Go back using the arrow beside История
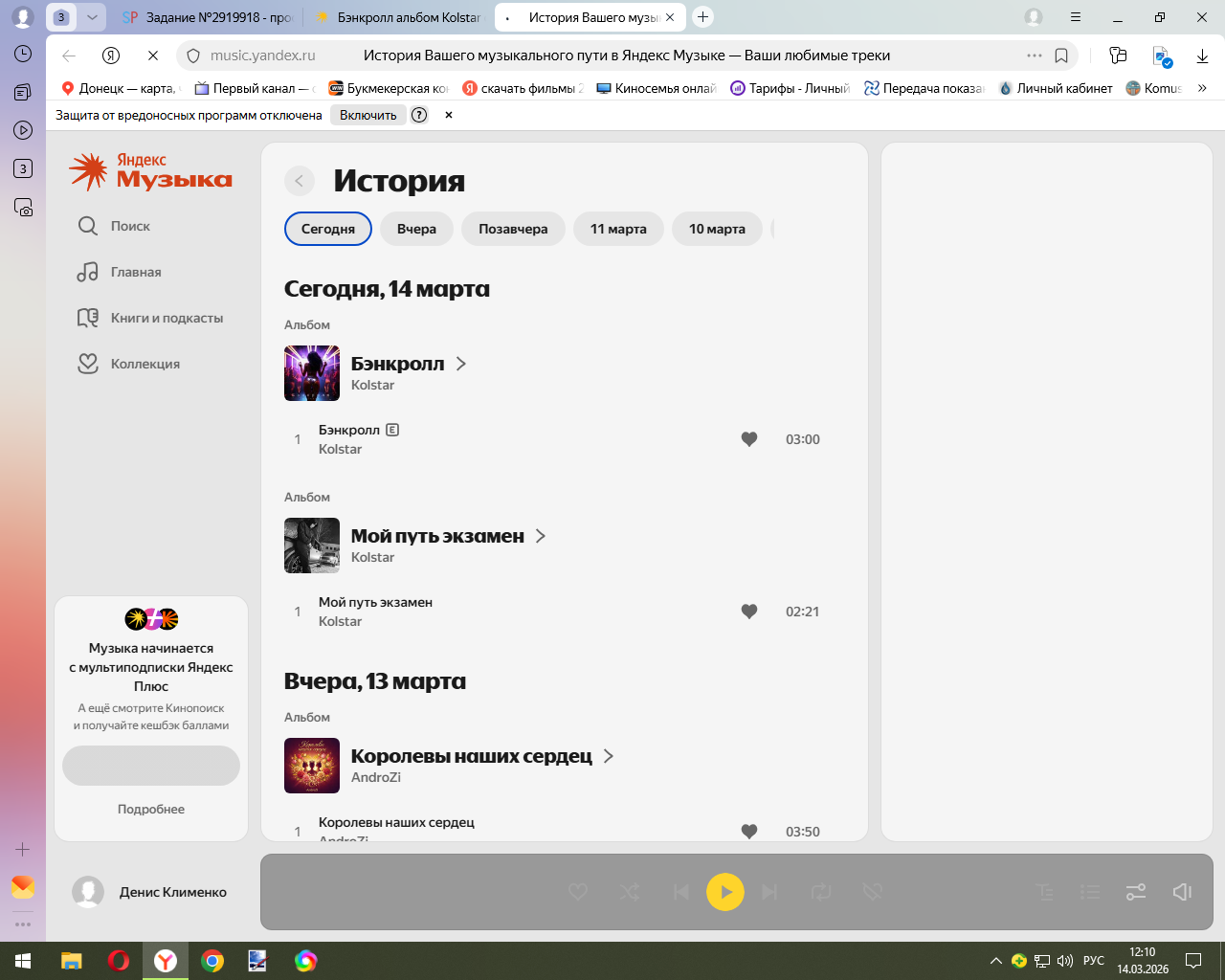Screen dimensions: 1225x980 click(300, 181)
